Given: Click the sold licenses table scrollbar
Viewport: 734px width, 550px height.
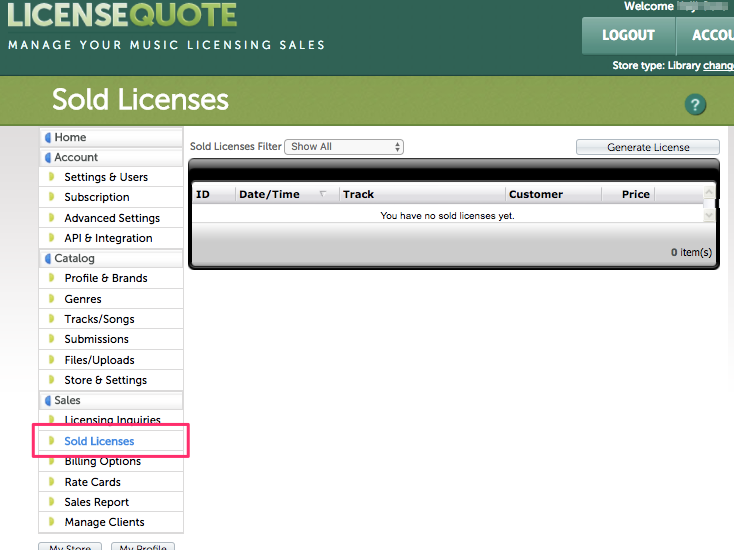Looking at the screenshot, I should [709, 204].
